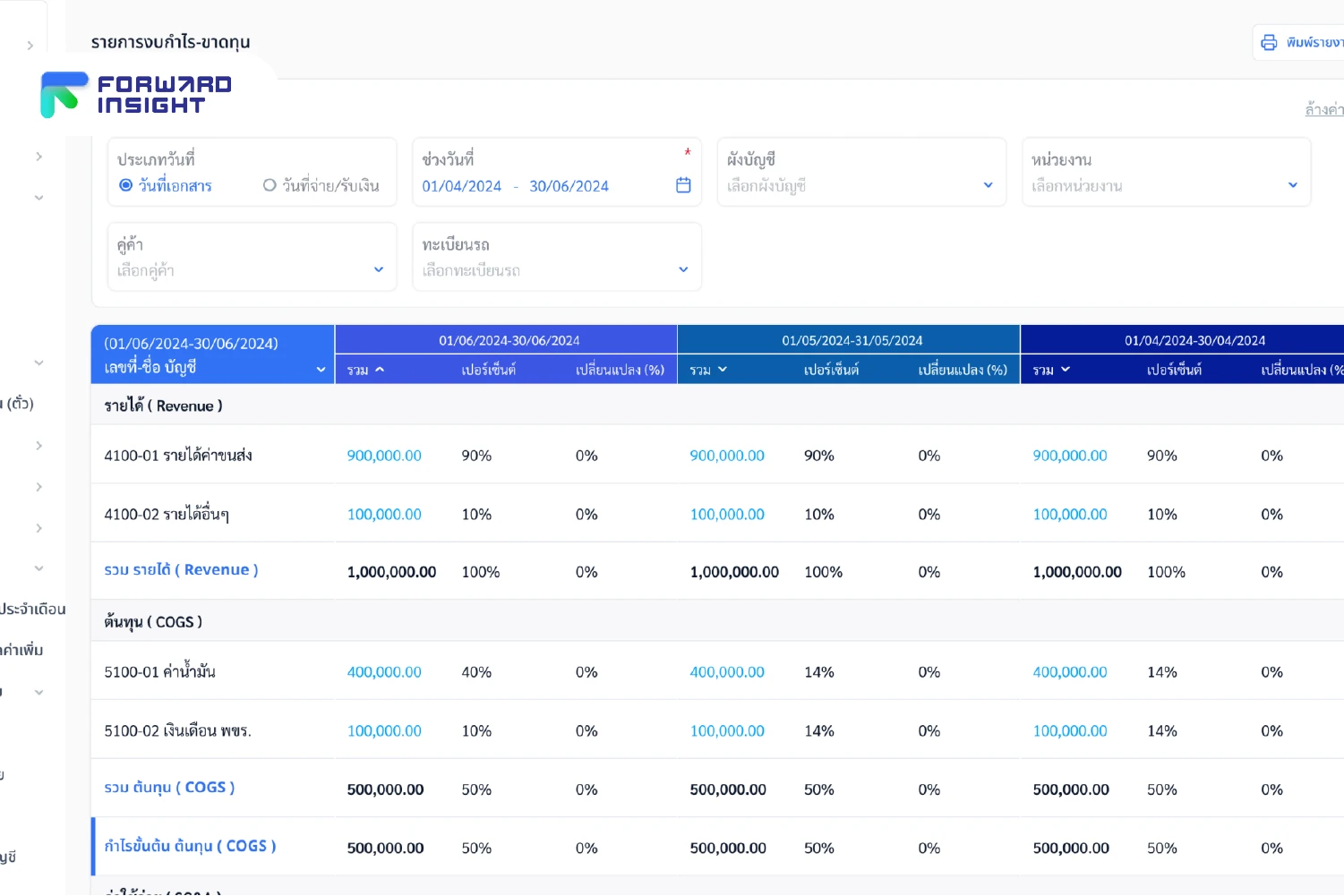Toggle sort arrow on April total column

pyautogui.click(x=1066, y=370)
